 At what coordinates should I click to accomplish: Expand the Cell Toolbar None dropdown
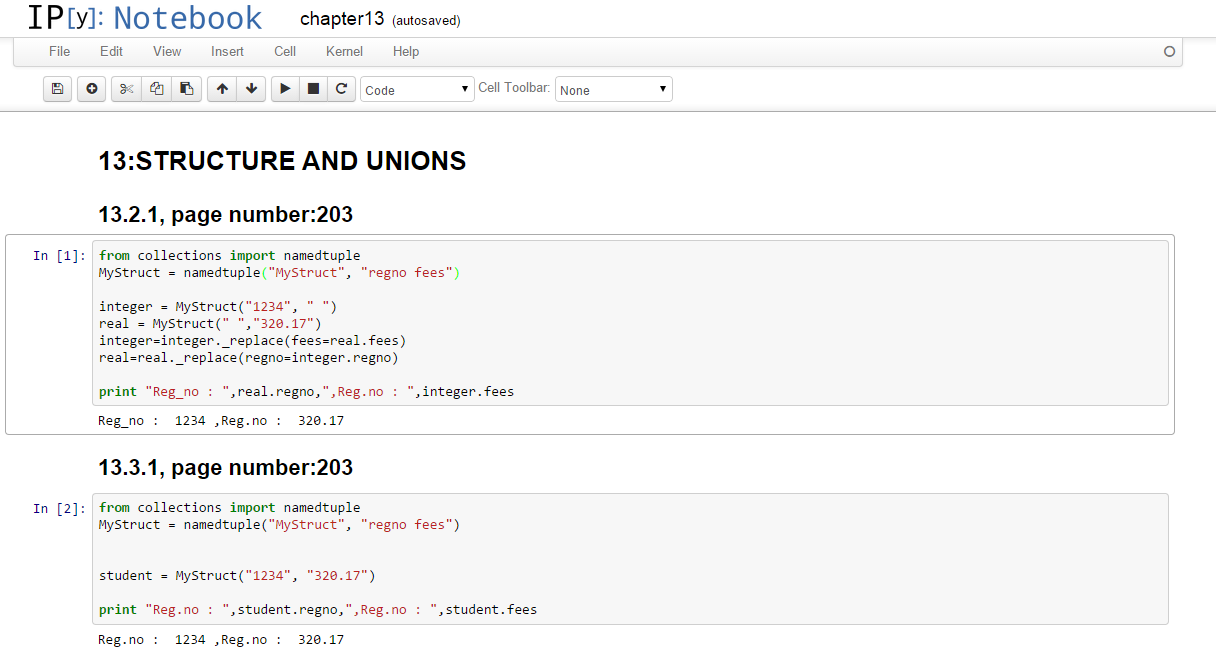point(614,90)
